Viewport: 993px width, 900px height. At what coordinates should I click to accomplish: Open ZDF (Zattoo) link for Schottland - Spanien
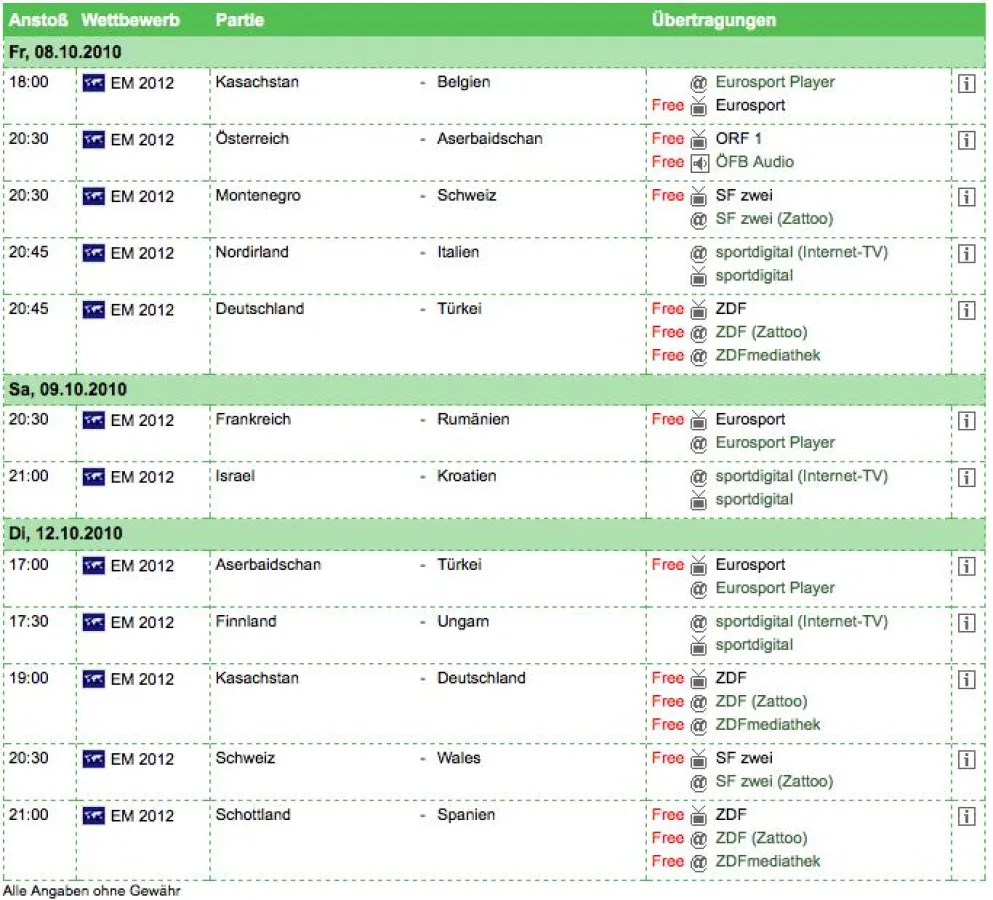tap(760, 838)
